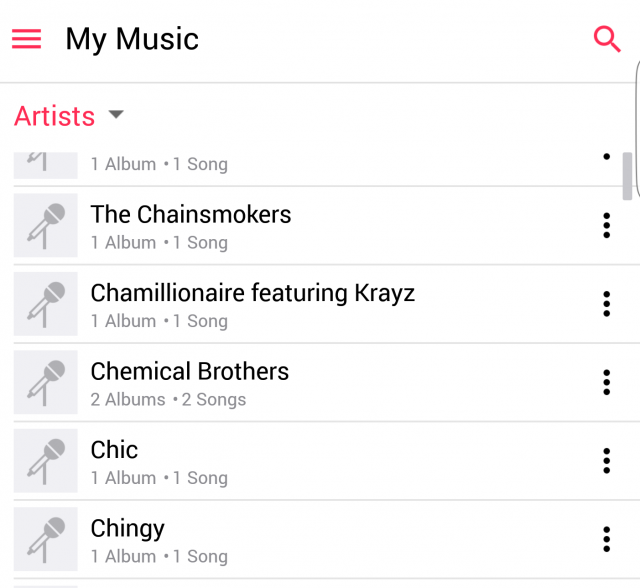Image resolution: width=640 pixels, height=588 pixels.
Task: Open three-dot menu for Chic
Action: [606, 460]
